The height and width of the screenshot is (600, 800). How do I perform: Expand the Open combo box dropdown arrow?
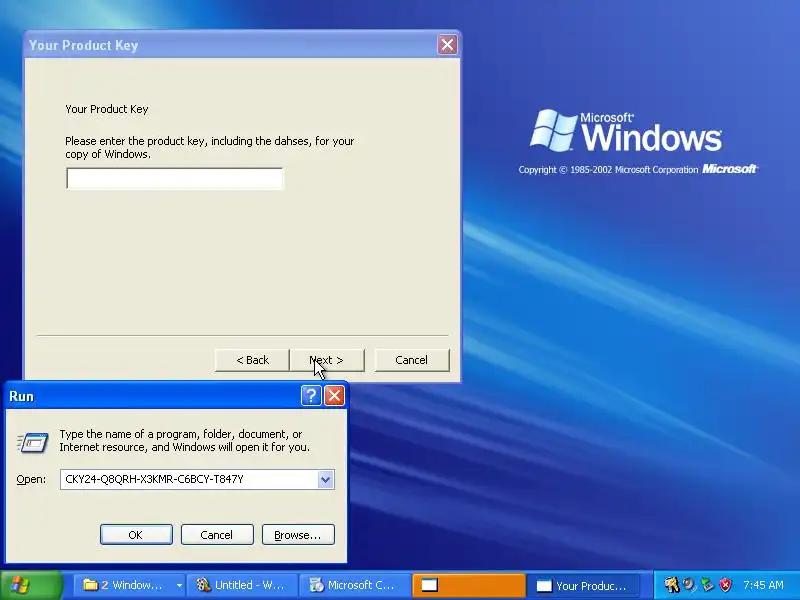(x=326, y=480)
